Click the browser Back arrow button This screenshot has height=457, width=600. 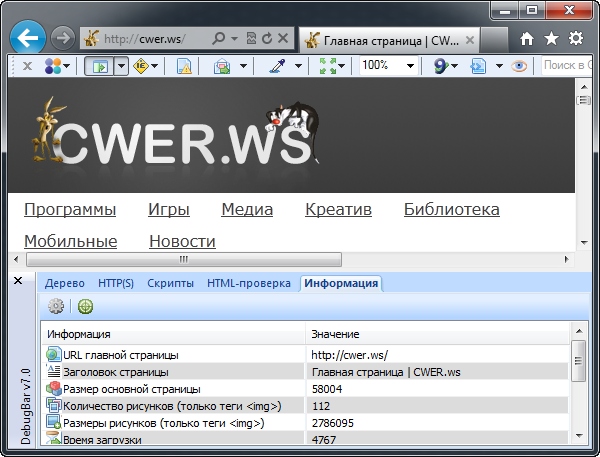pyautogui.click(x=26, y=39)
